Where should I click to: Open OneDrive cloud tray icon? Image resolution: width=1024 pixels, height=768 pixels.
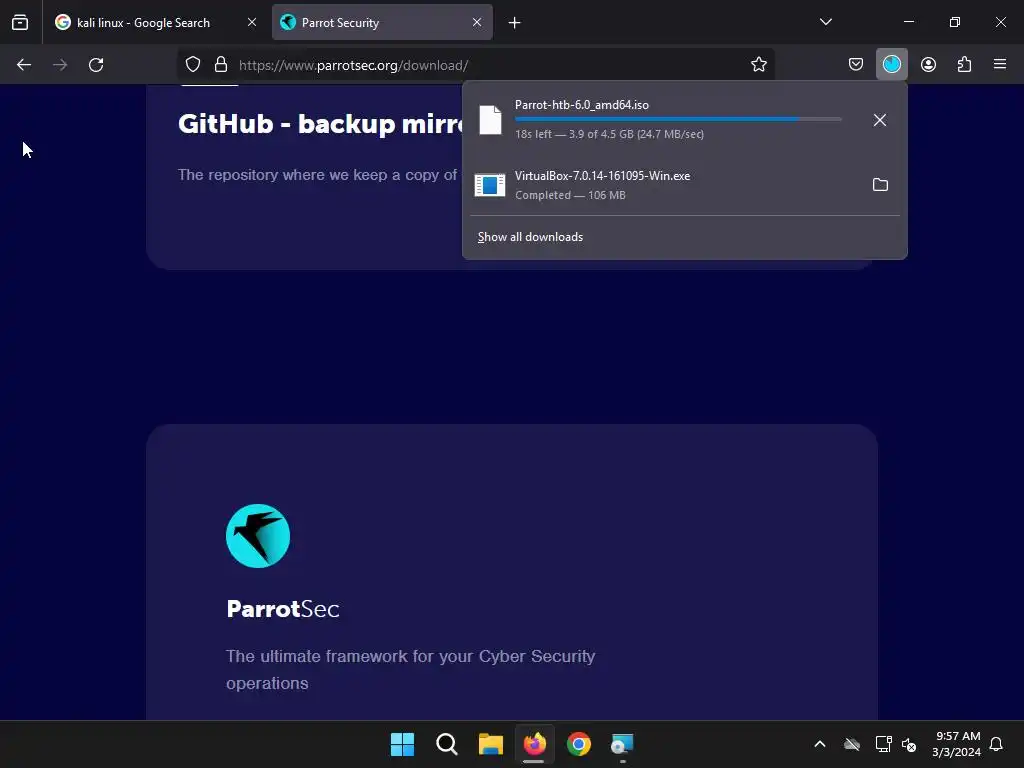point(852,744)
